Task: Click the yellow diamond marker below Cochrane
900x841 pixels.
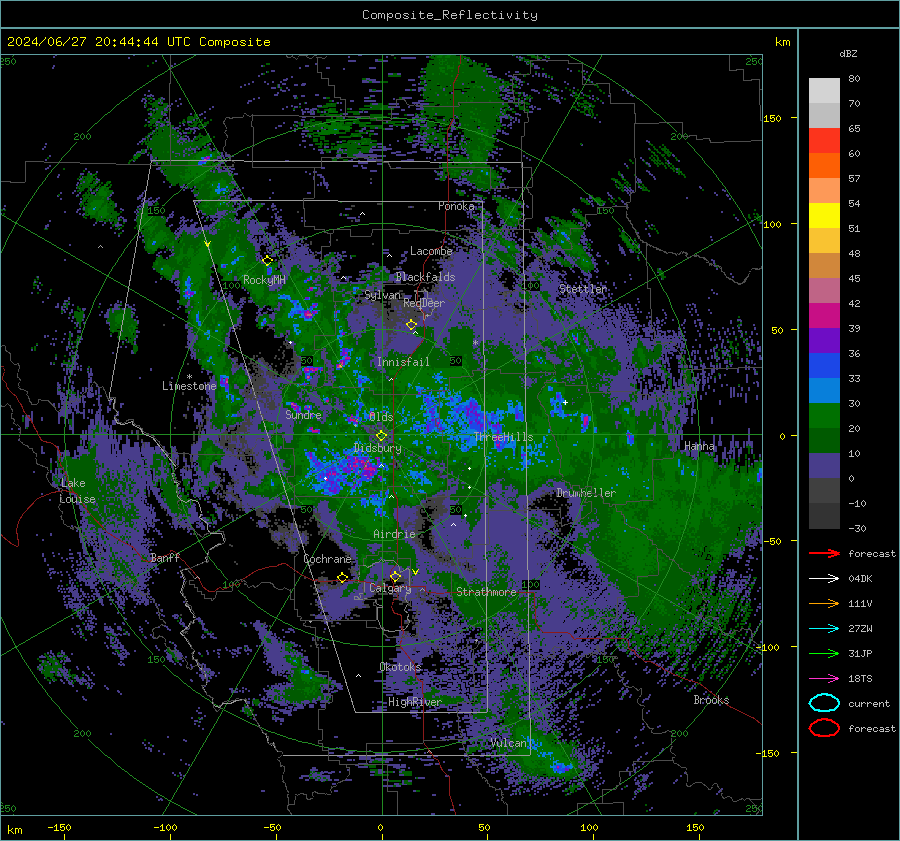Action: pos(342,578)
